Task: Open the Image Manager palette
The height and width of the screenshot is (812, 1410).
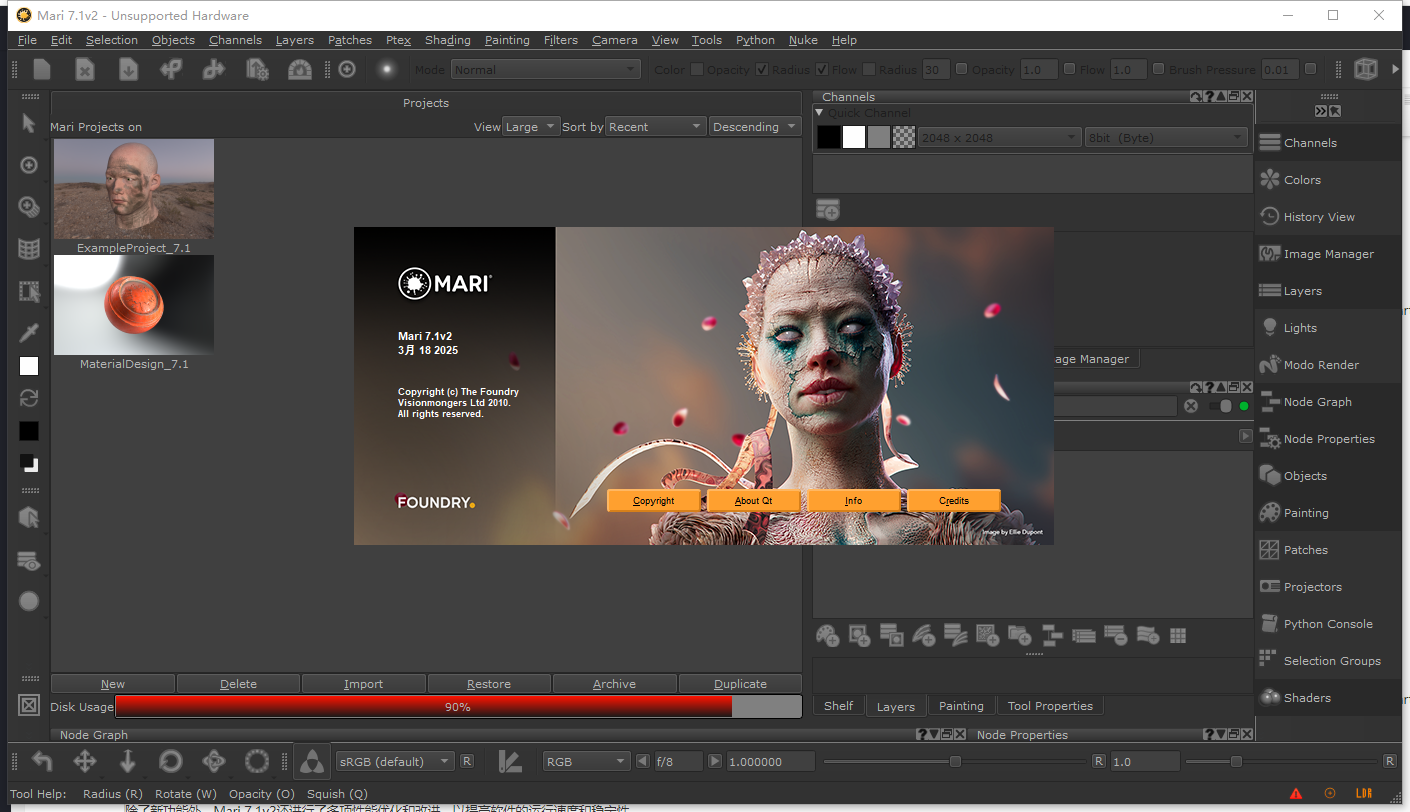Action: [x=1328, y=254]
